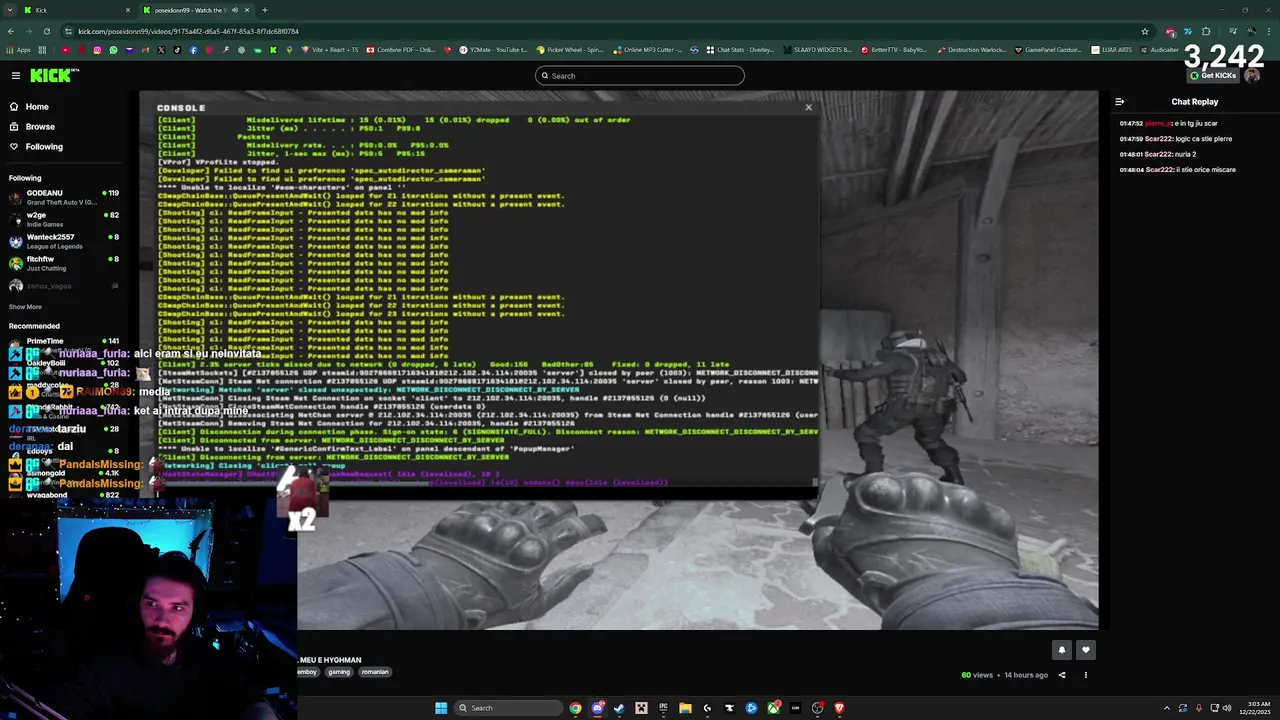Open the Destruction Warlock bookmark
The image size is (1280, 720).
(971, 49)
